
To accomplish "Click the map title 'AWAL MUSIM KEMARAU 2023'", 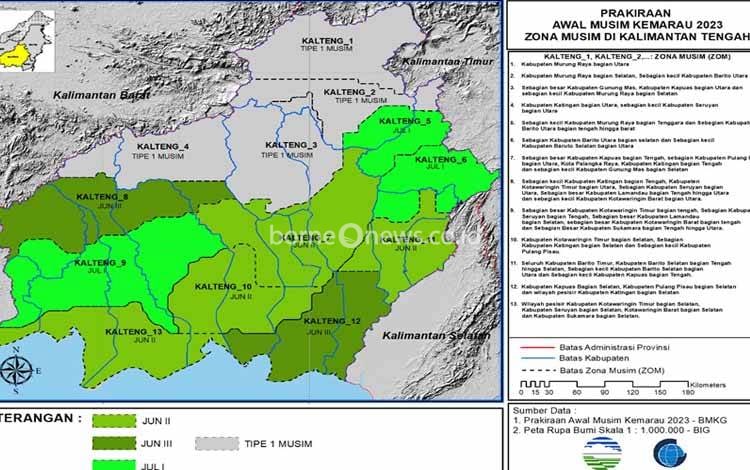I will [x=637, y=25].
